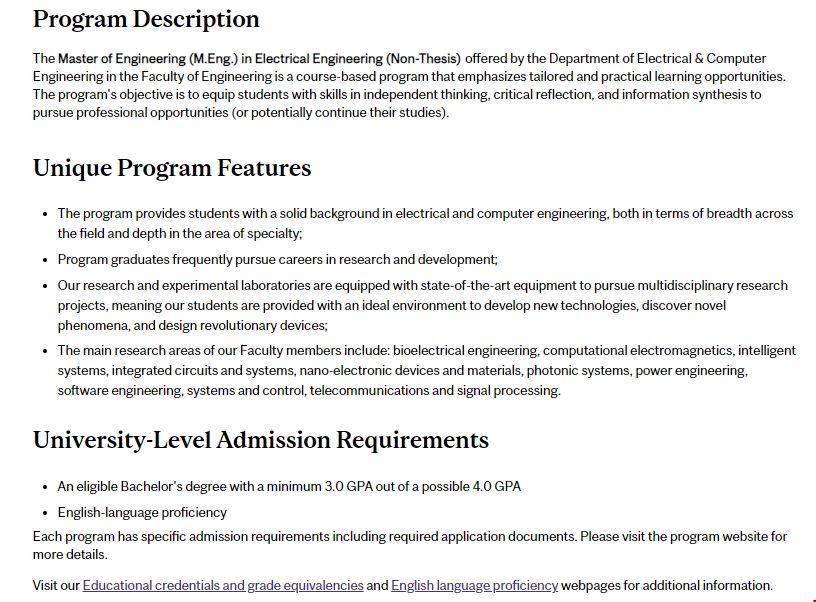The height and width of the screenshot is (602, 816).
Task: Click the bold Master of Engineering program name
Action: [259, 58]
